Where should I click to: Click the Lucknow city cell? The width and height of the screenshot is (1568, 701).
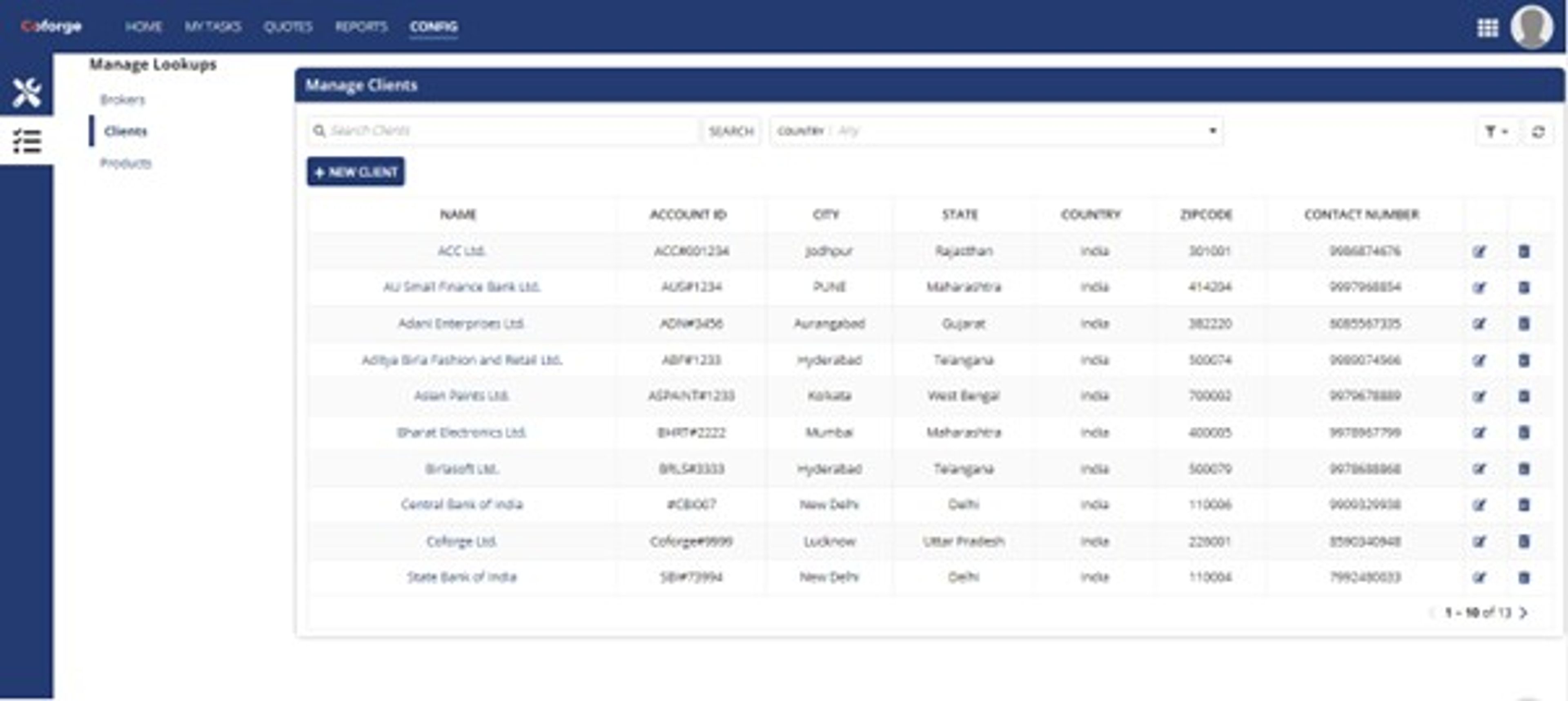[x=829, y=541]
